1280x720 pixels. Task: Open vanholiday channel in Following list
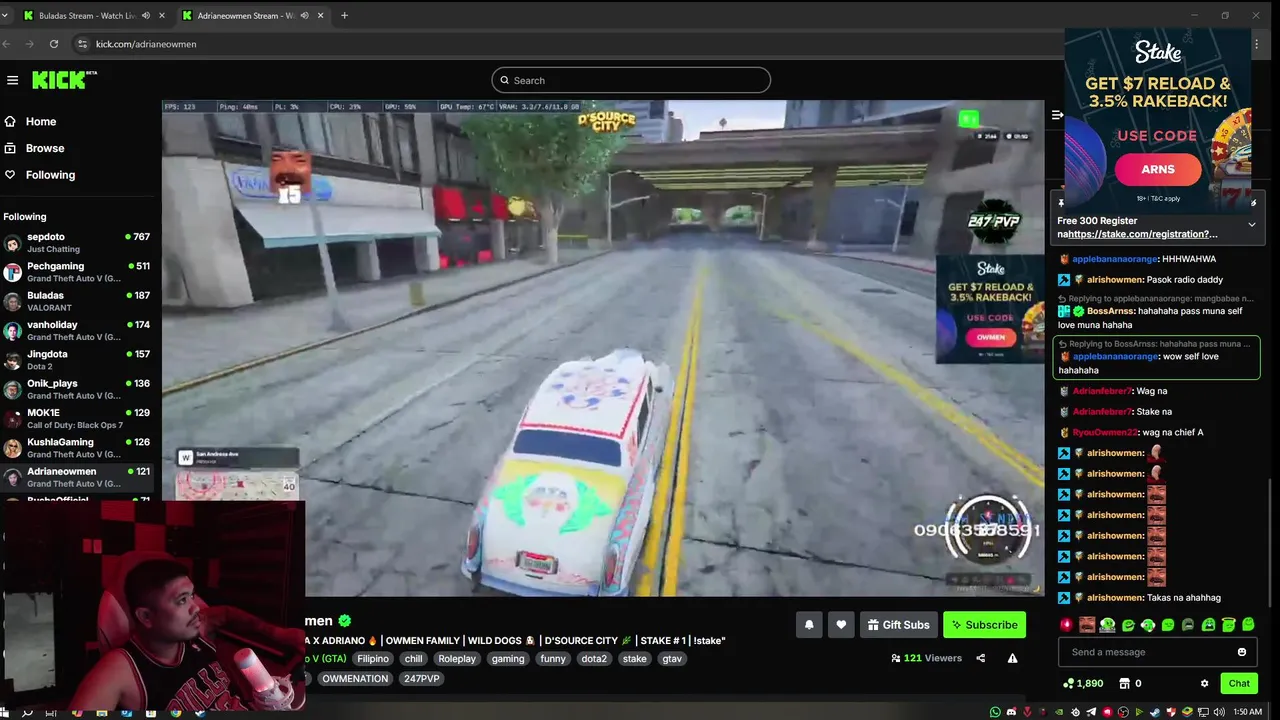(x=77, y=330)
